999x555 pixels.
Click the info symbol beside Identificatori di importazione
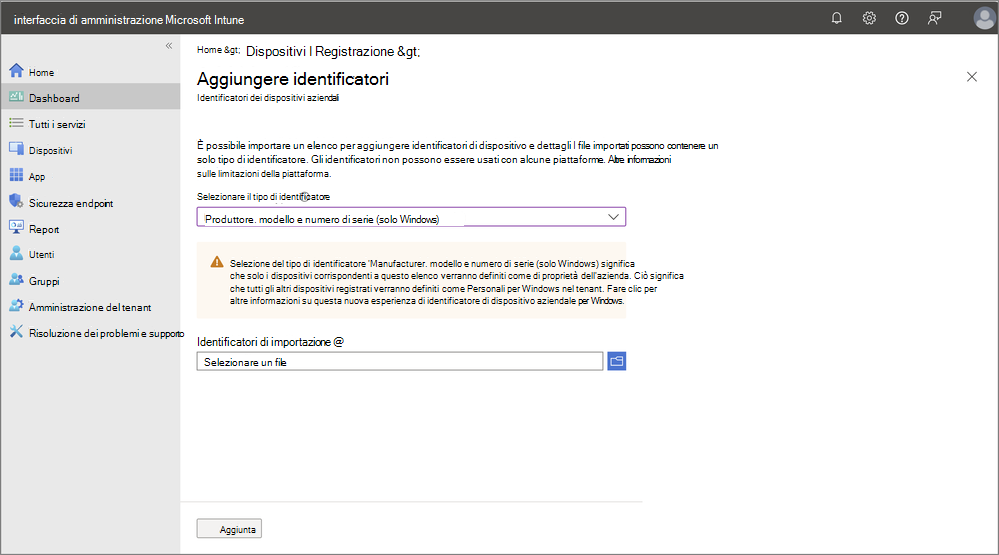click(338, 342)
